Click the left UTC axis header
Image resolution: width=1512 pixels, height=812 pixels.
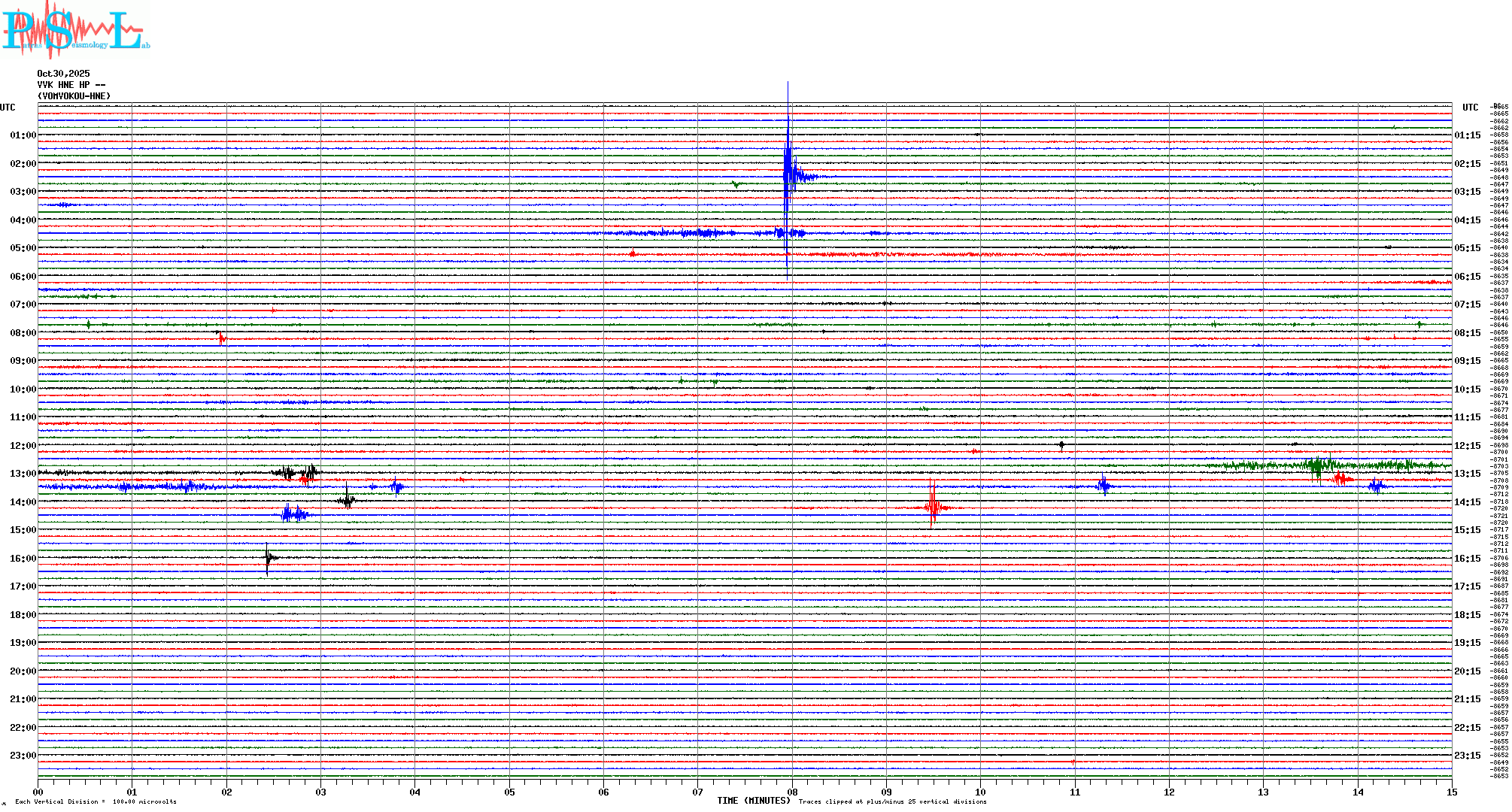point(8,108)
